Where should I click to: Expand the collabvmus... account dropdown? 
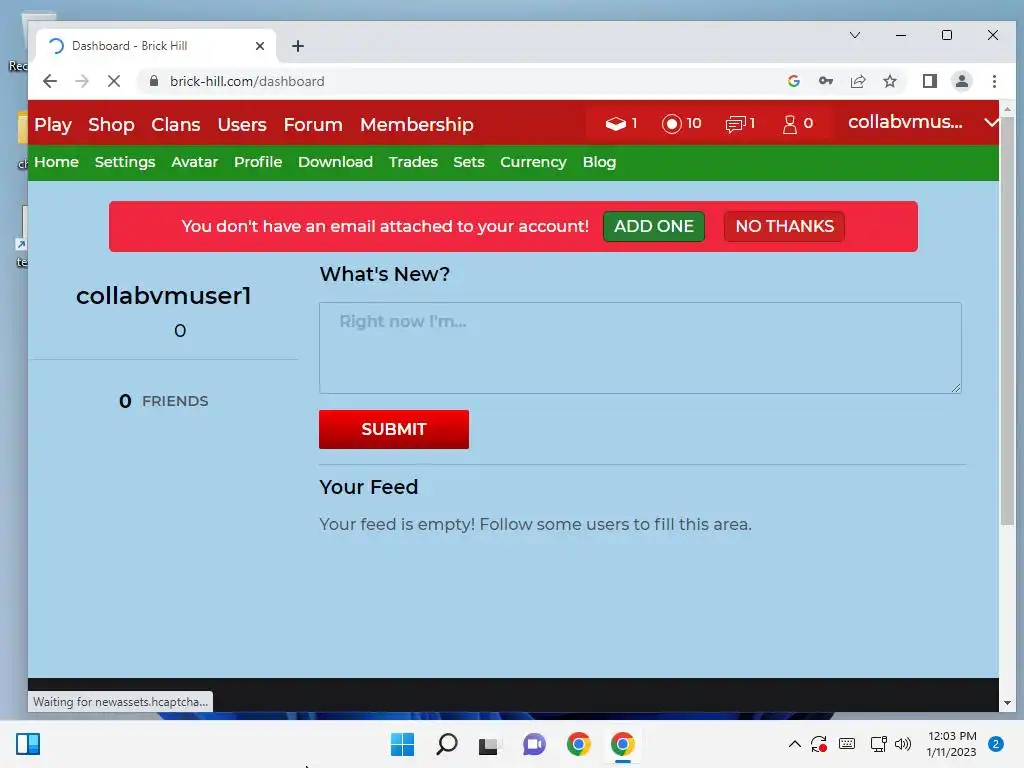(990, 123)
